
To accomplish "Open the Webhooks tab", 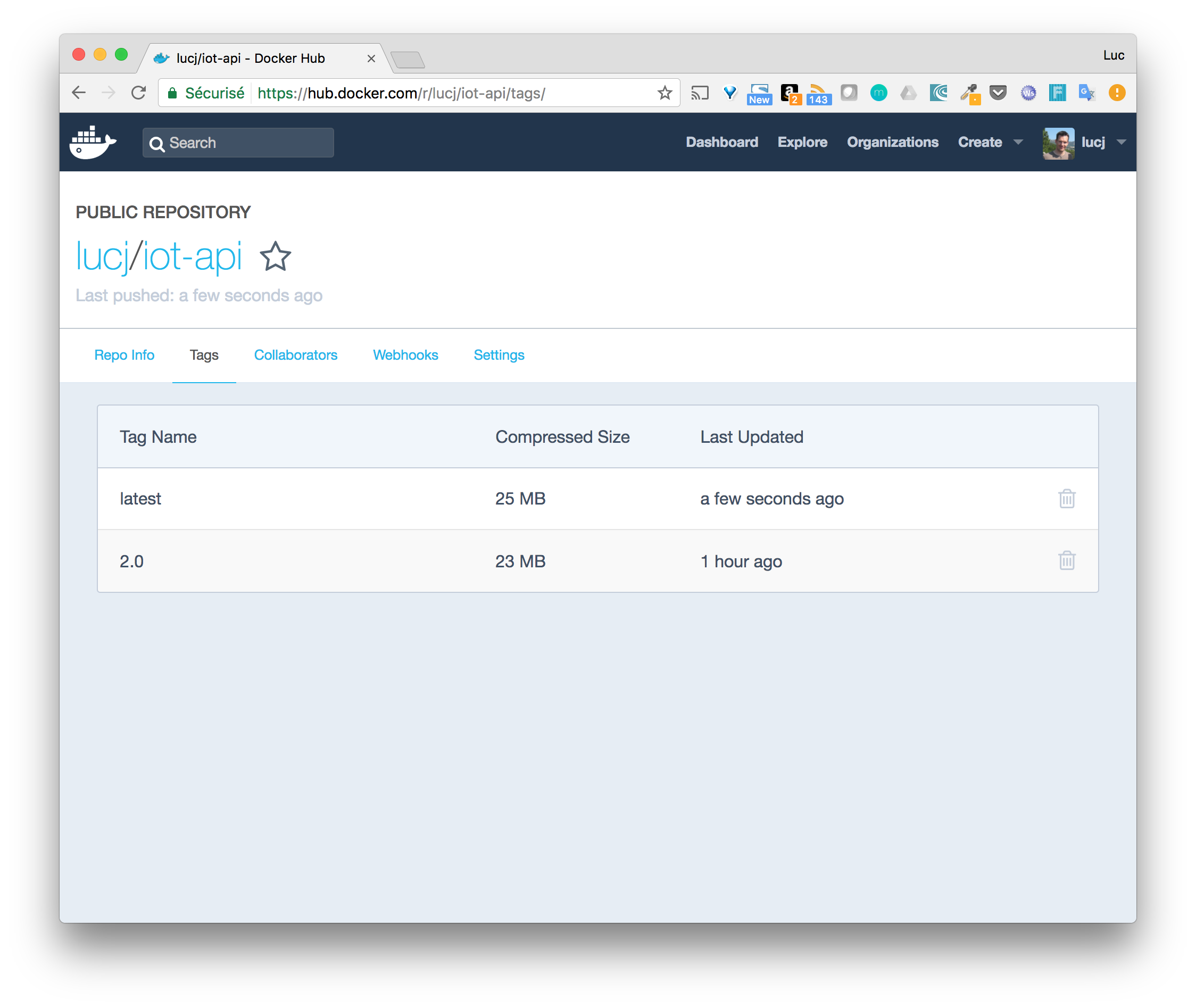I will click(x=405, y=355).
